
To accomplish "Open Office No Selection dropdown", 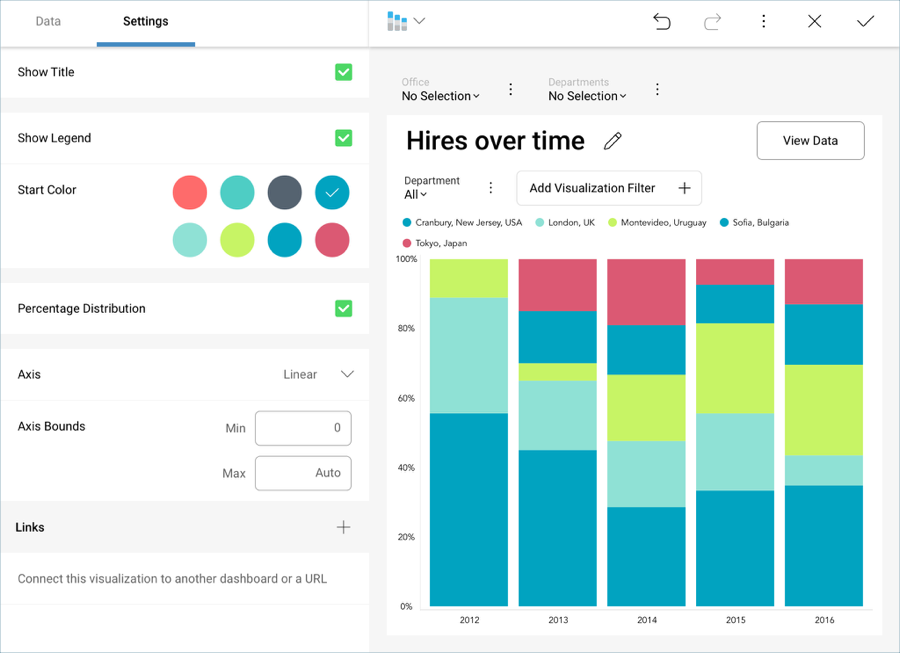I will point(440,96).
